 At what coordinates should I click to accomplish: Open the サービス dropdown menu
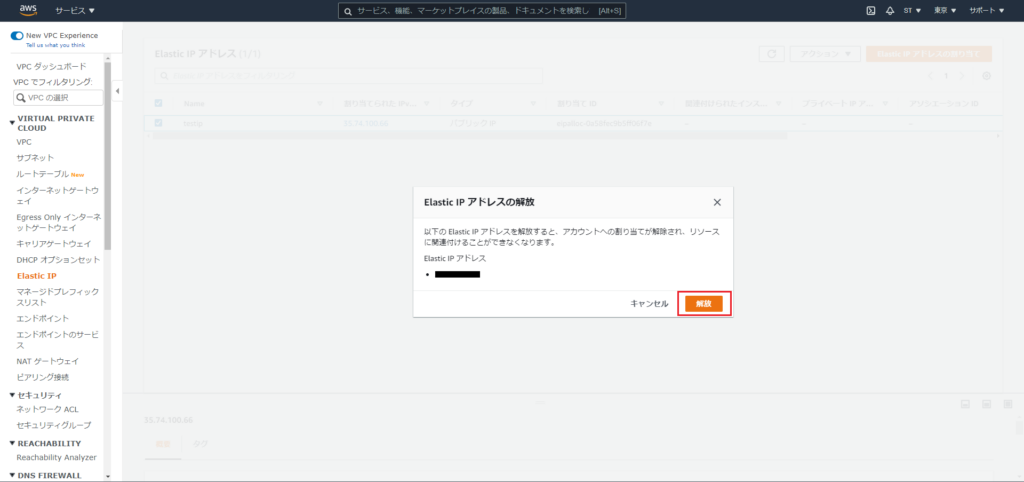click(x=75, y=10)
